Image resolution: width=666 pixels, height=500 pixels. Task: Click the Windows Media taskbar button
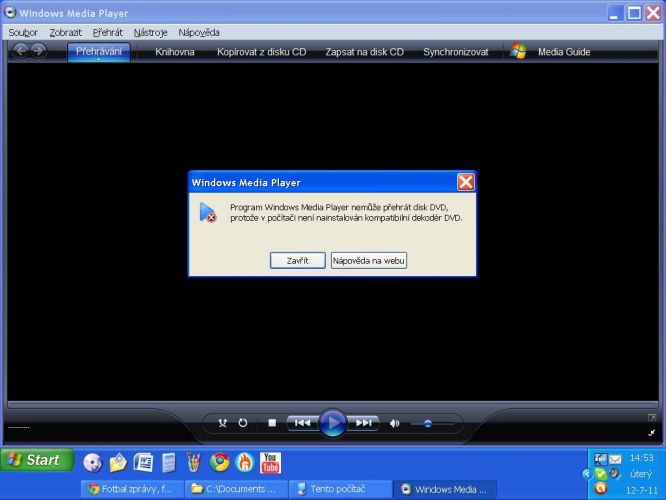[444, 489]
